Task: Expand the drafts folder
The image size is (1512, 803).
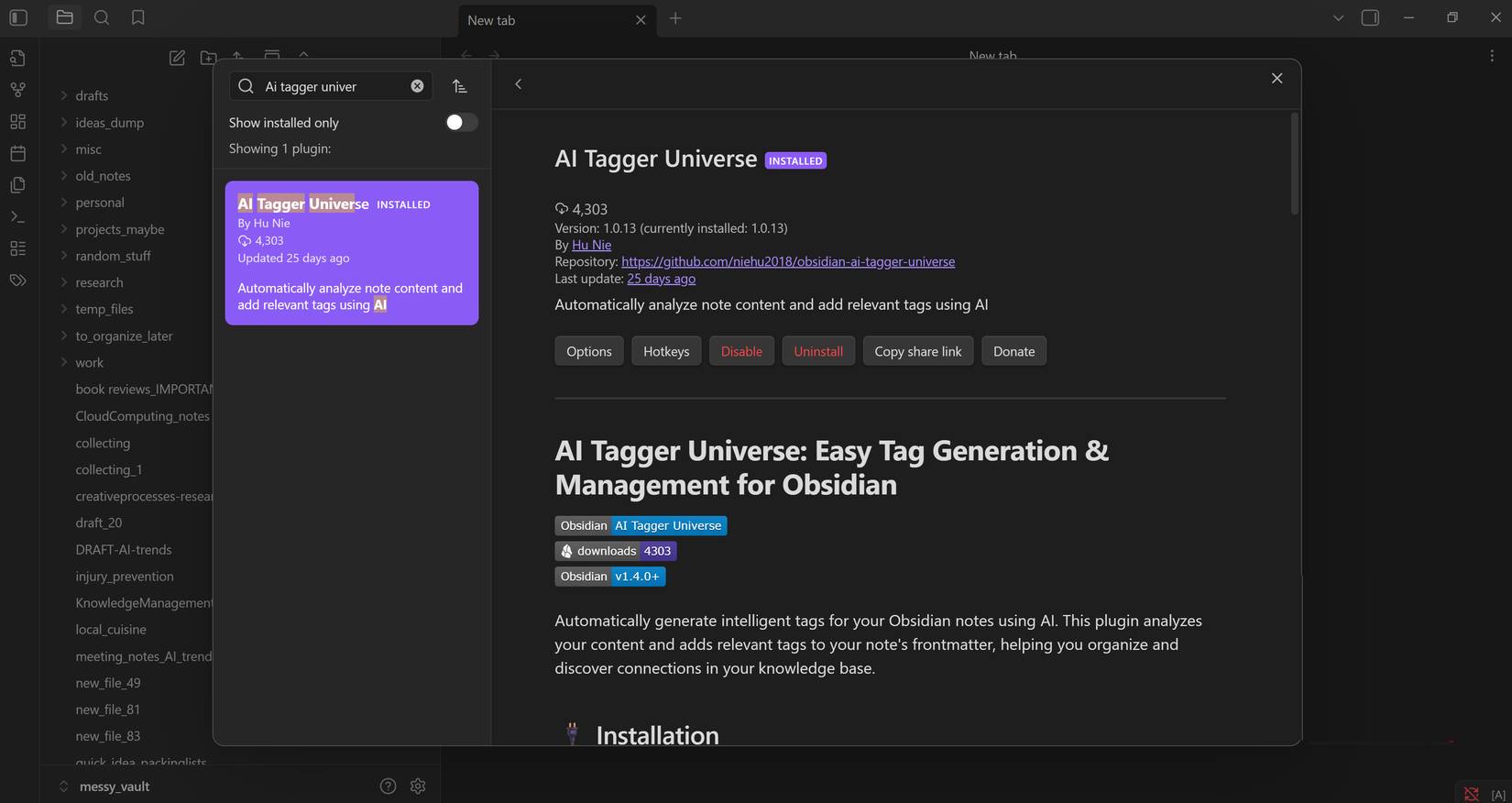Action: pos(92,95)
